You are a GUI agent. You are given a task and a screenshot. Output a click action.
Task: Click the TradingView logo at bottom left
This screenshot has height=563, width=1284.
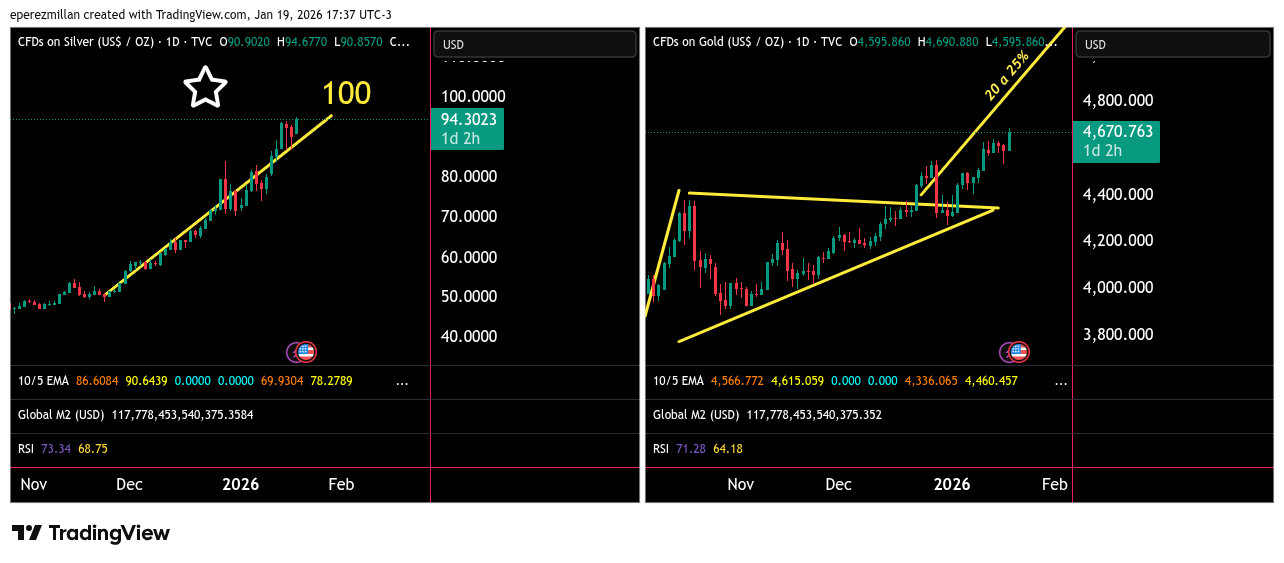[91, 533]
